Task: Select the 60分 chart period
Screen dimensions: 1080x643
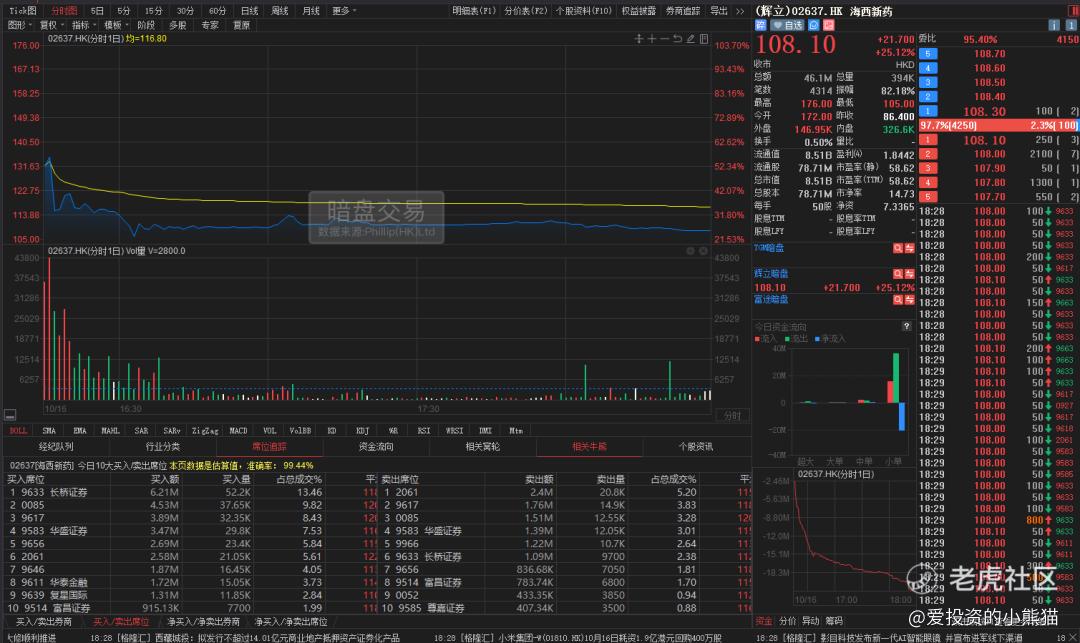Action: [217, 11]
